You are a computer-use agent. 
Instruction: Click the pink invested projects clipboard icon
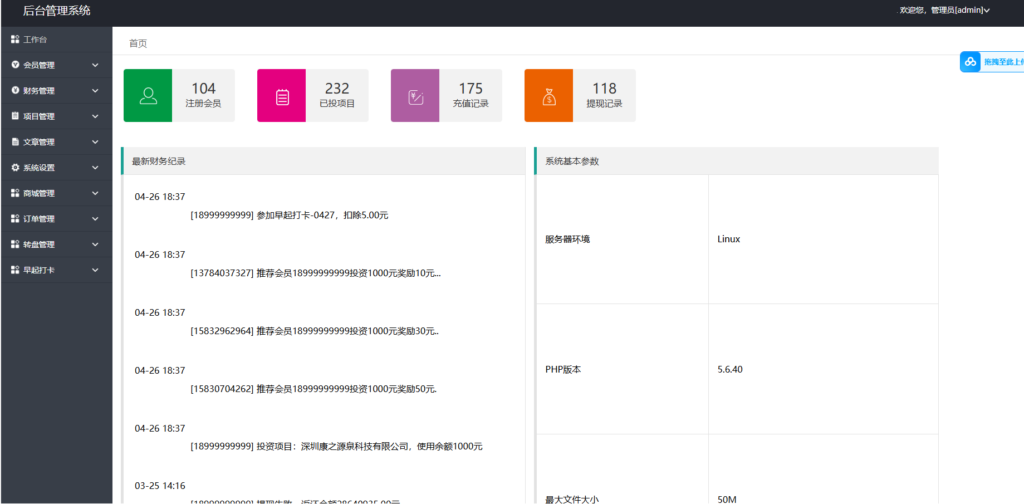click(x=282, y=96)
